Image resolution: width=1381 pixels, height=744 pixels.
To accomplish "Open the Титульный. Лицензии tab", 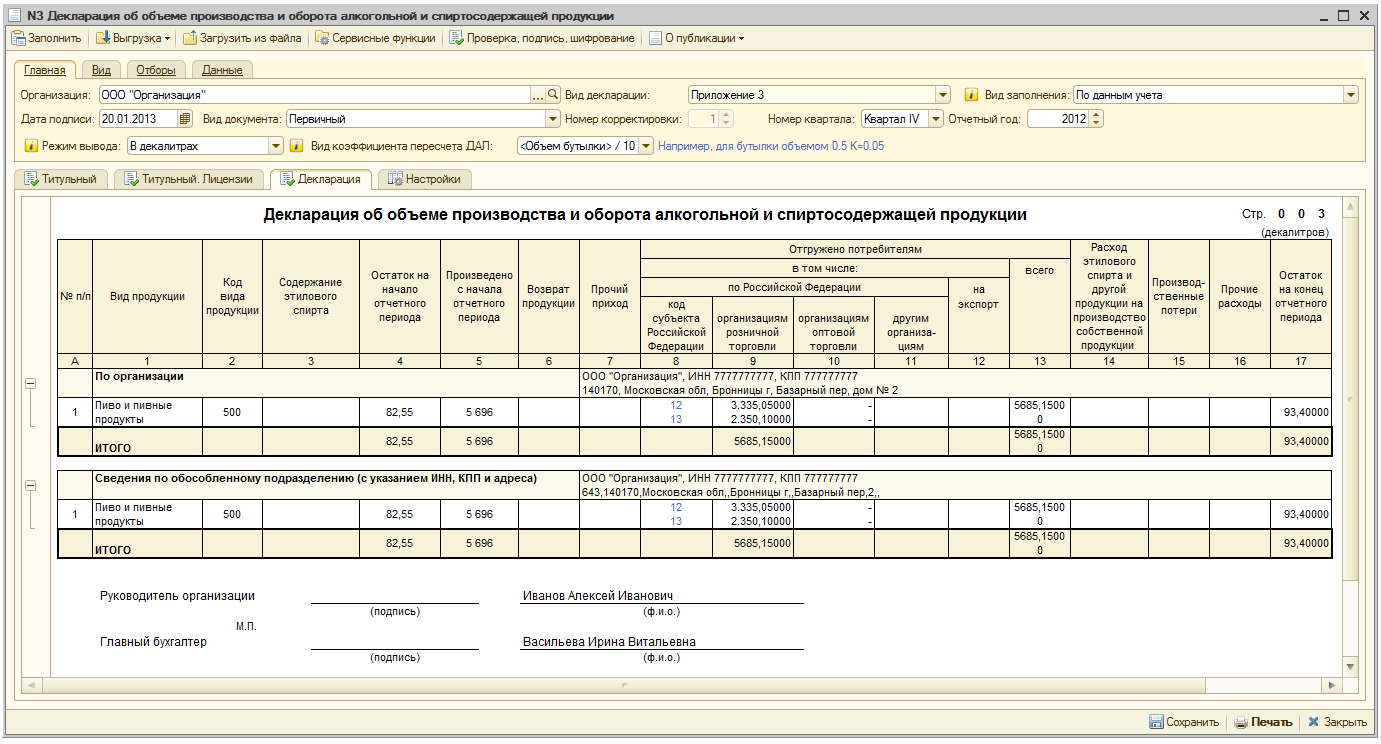I will 190,179.
